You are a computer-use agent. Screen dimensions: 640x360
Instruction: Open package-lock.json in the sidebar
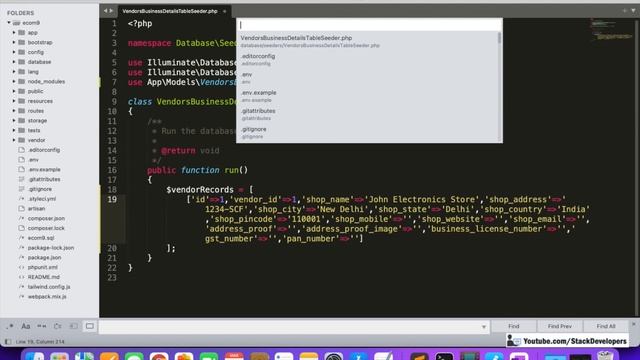click(x=51, y=248)
